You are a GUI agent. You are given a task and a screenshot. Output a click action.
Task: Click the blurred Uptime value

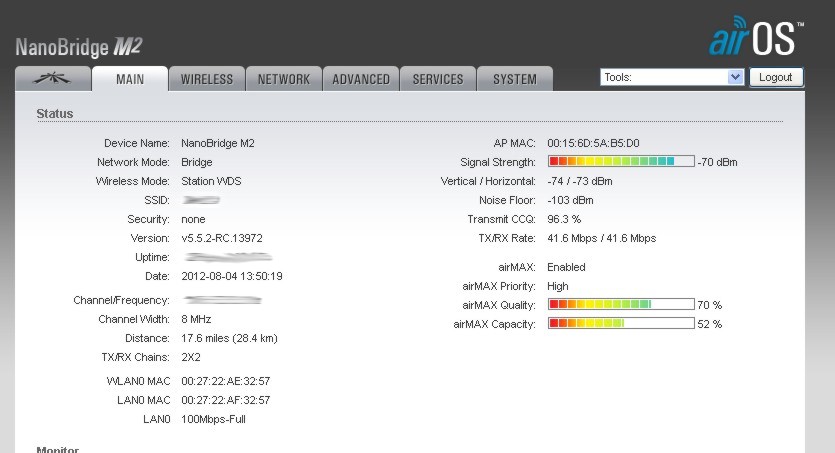click(x=228, y=257)
